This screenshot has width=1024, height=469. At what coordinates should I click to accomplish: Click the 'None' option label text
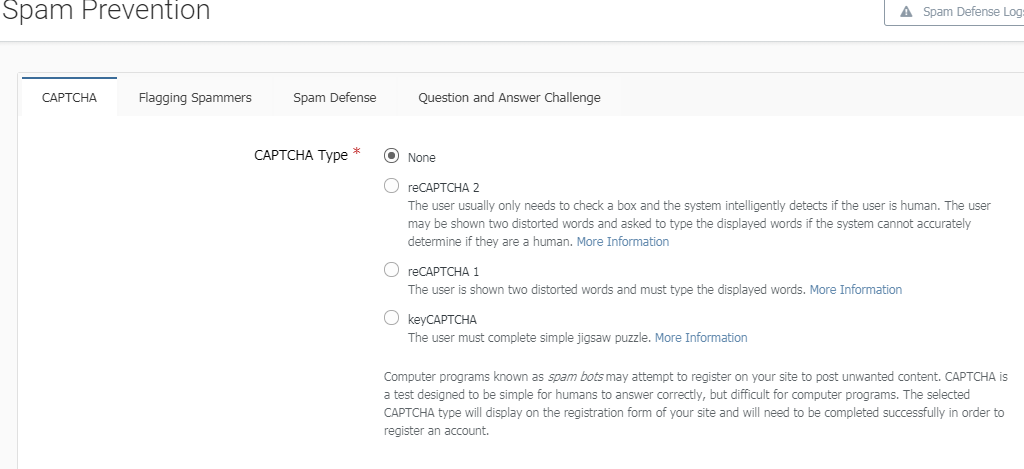[x=421, y=157]
